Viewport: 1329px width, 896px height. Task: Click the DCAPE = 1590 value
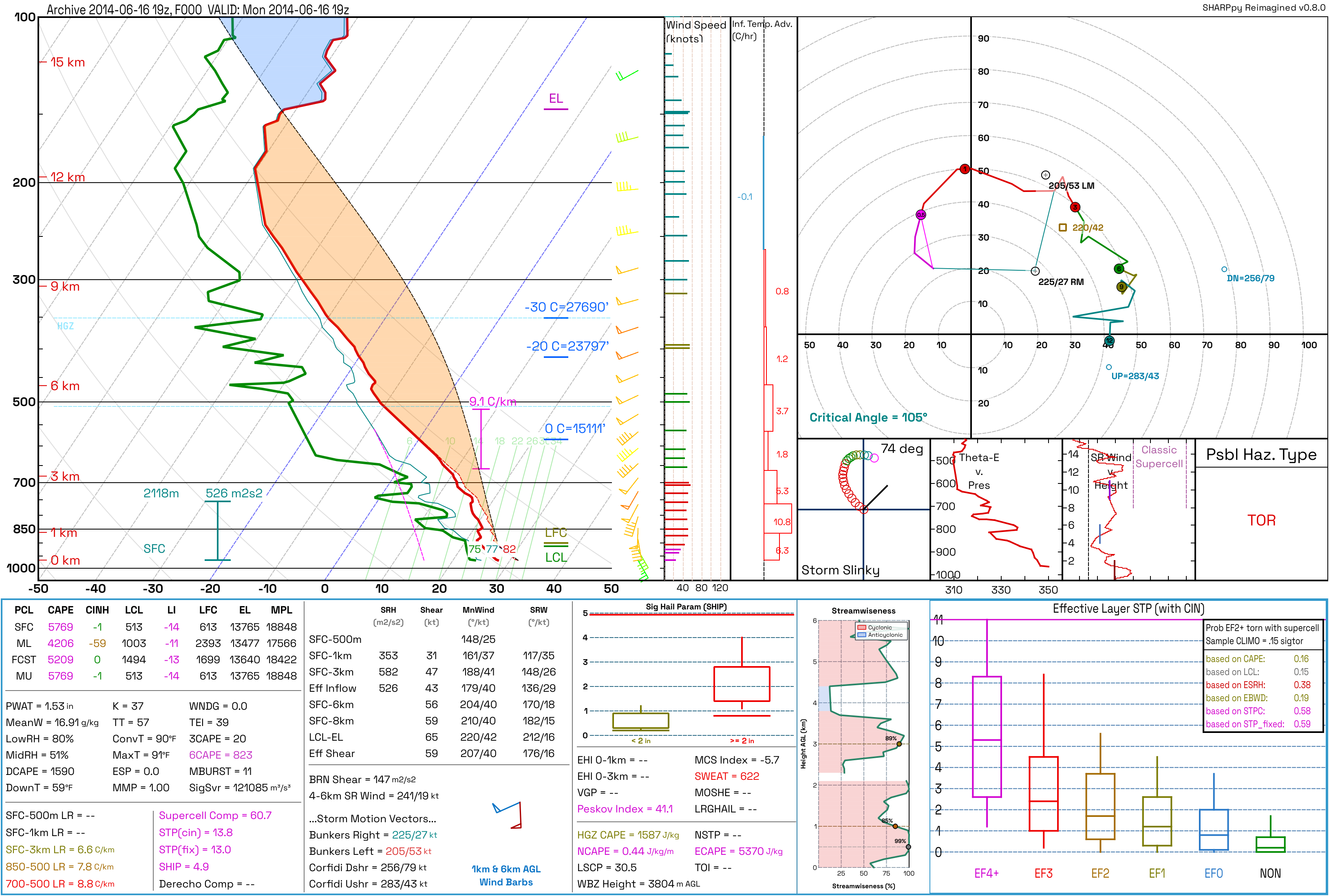coord(40,771)
